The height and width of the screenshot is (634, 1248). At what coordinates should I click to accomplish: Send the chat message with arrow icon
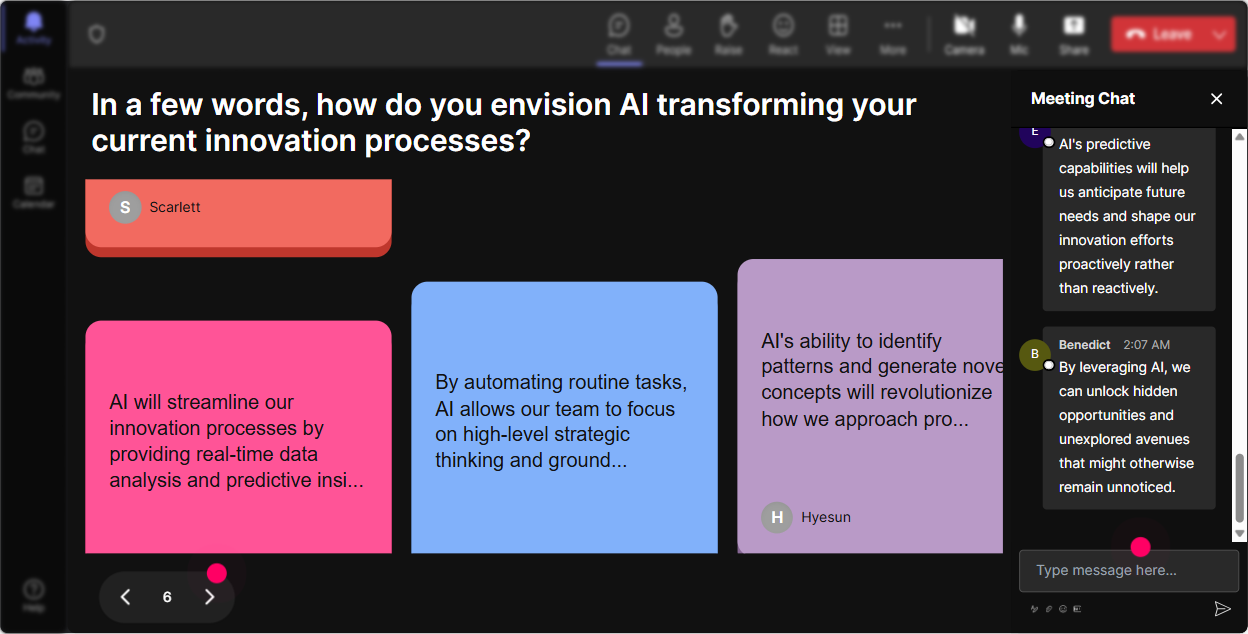pos(1222,608)
